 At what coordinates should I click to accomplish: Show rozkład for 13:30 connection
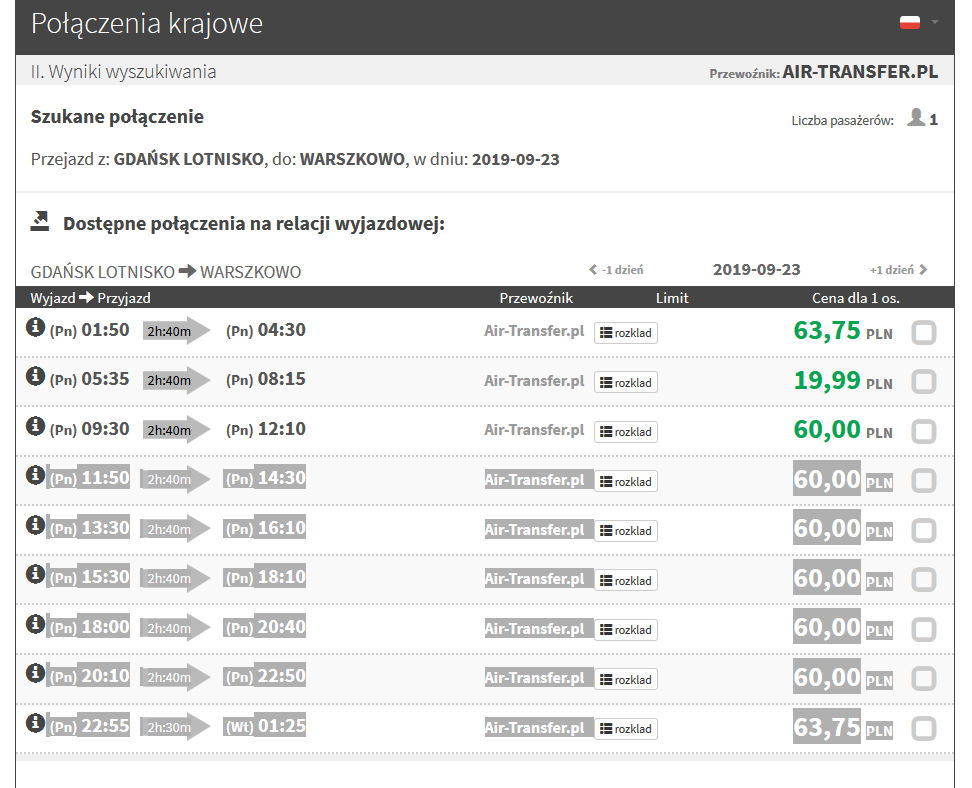tap(625, 531)
